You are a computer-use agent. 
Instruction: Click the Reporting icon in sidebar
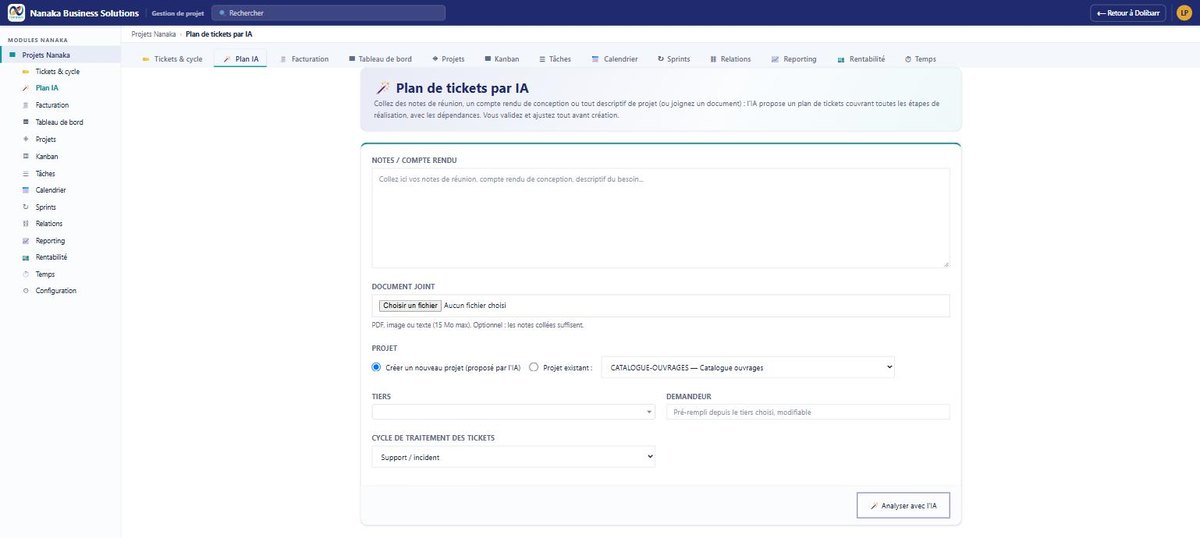tap(26, 241)
